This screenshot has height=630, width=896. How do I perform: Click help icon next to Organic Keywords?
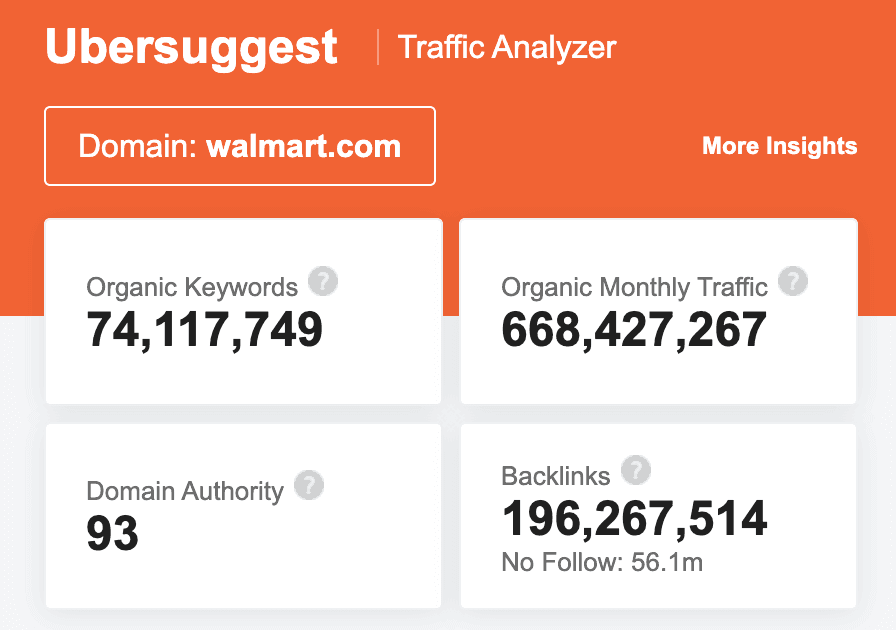(323, 282)
